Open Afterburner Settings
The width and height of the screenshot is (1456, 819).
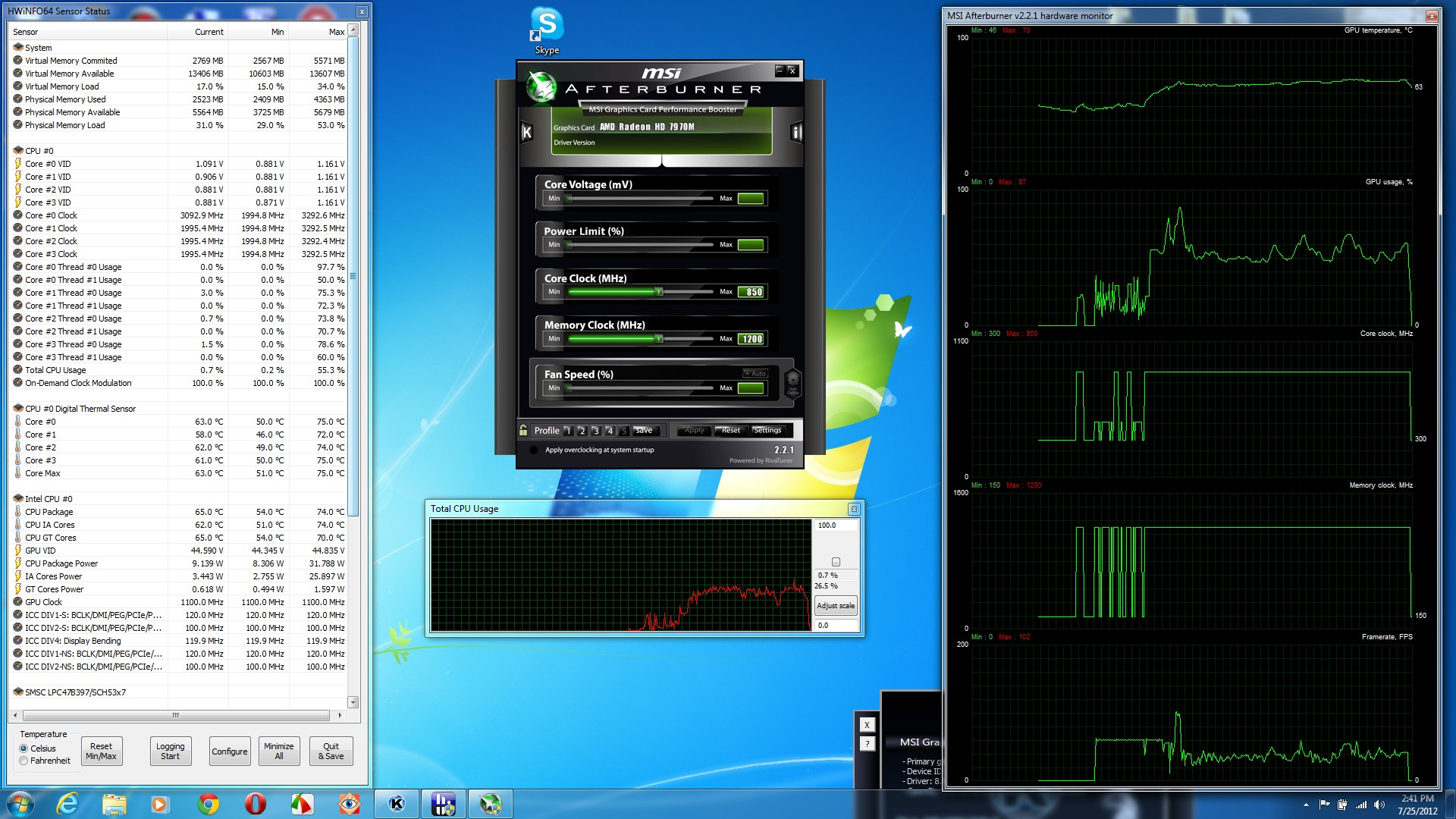click(767, 430)
